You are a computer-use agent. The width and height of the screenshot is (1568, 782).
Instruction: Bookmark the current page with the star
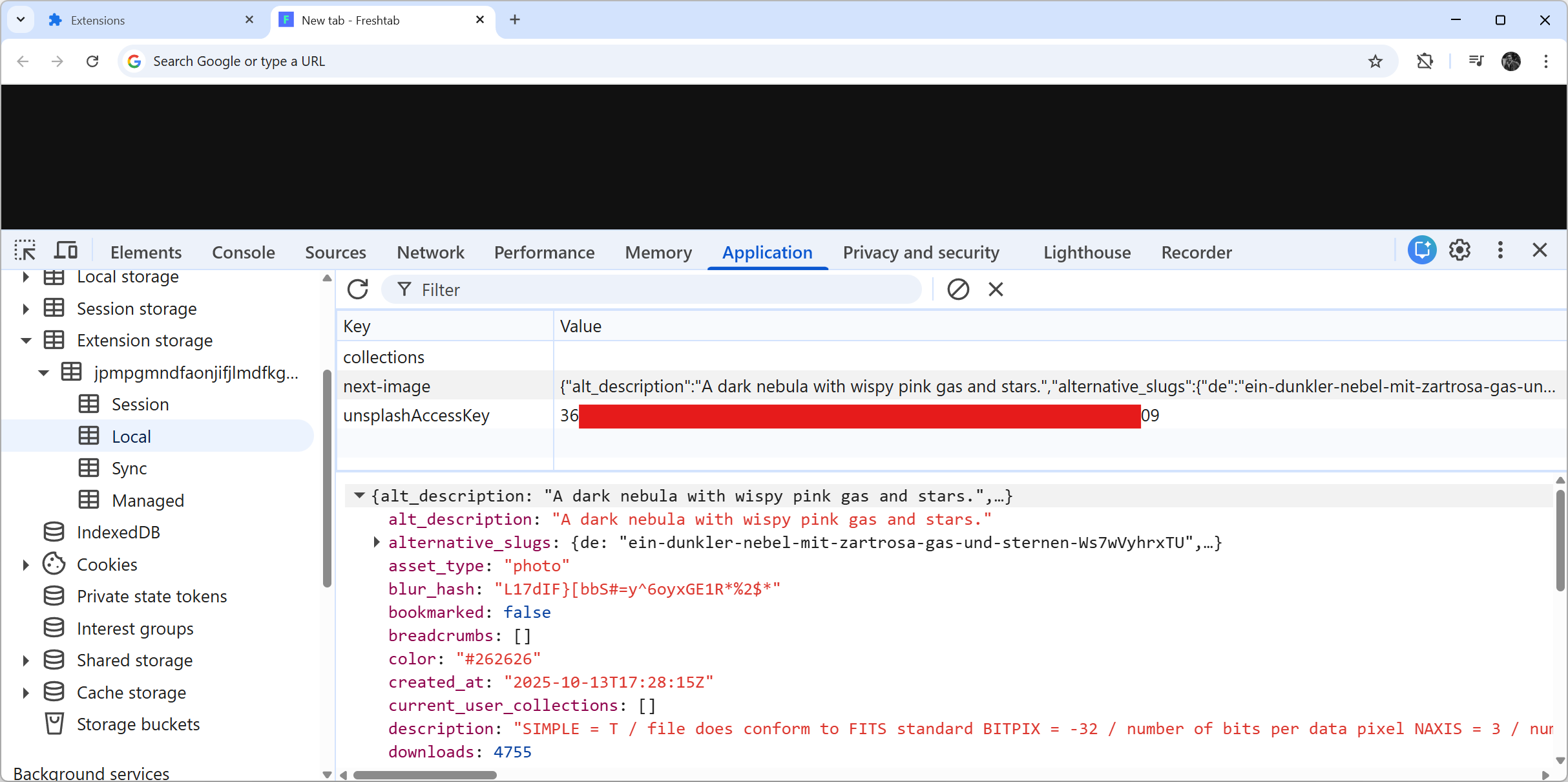(x=1375, y=61)
